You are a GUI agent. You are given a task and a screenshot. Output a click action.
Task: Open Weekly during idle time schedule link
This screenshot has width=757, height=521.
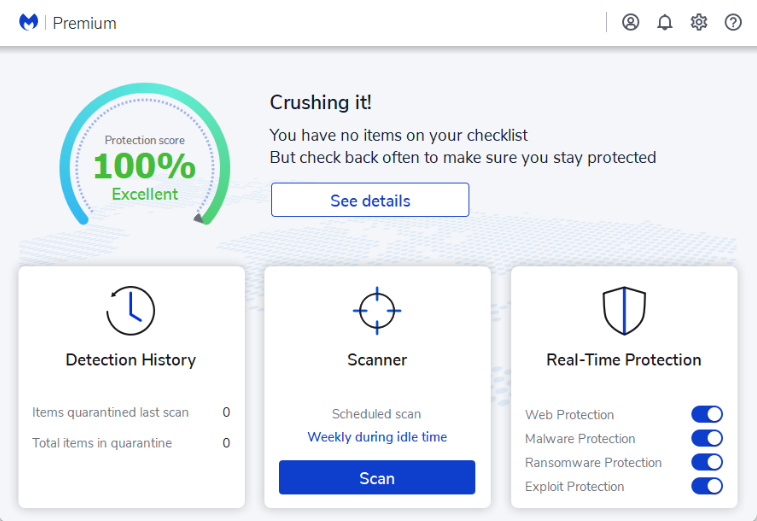pyautogui.click(x=377, y=437)
